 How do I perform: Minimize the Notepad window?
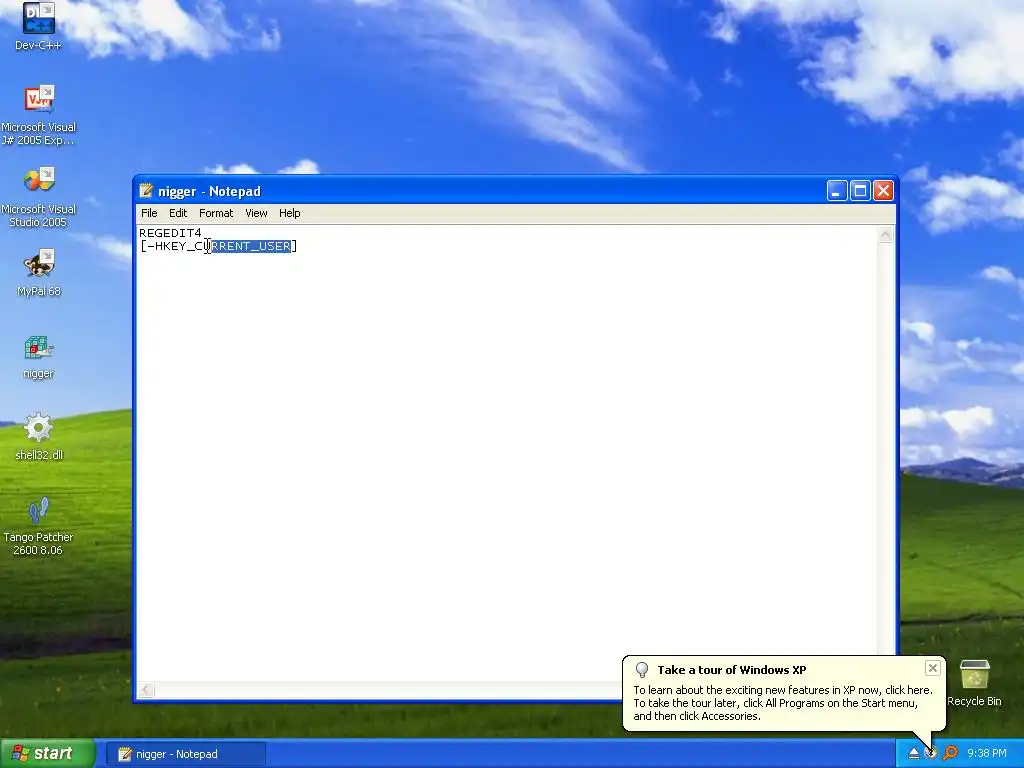click(837, 191)
